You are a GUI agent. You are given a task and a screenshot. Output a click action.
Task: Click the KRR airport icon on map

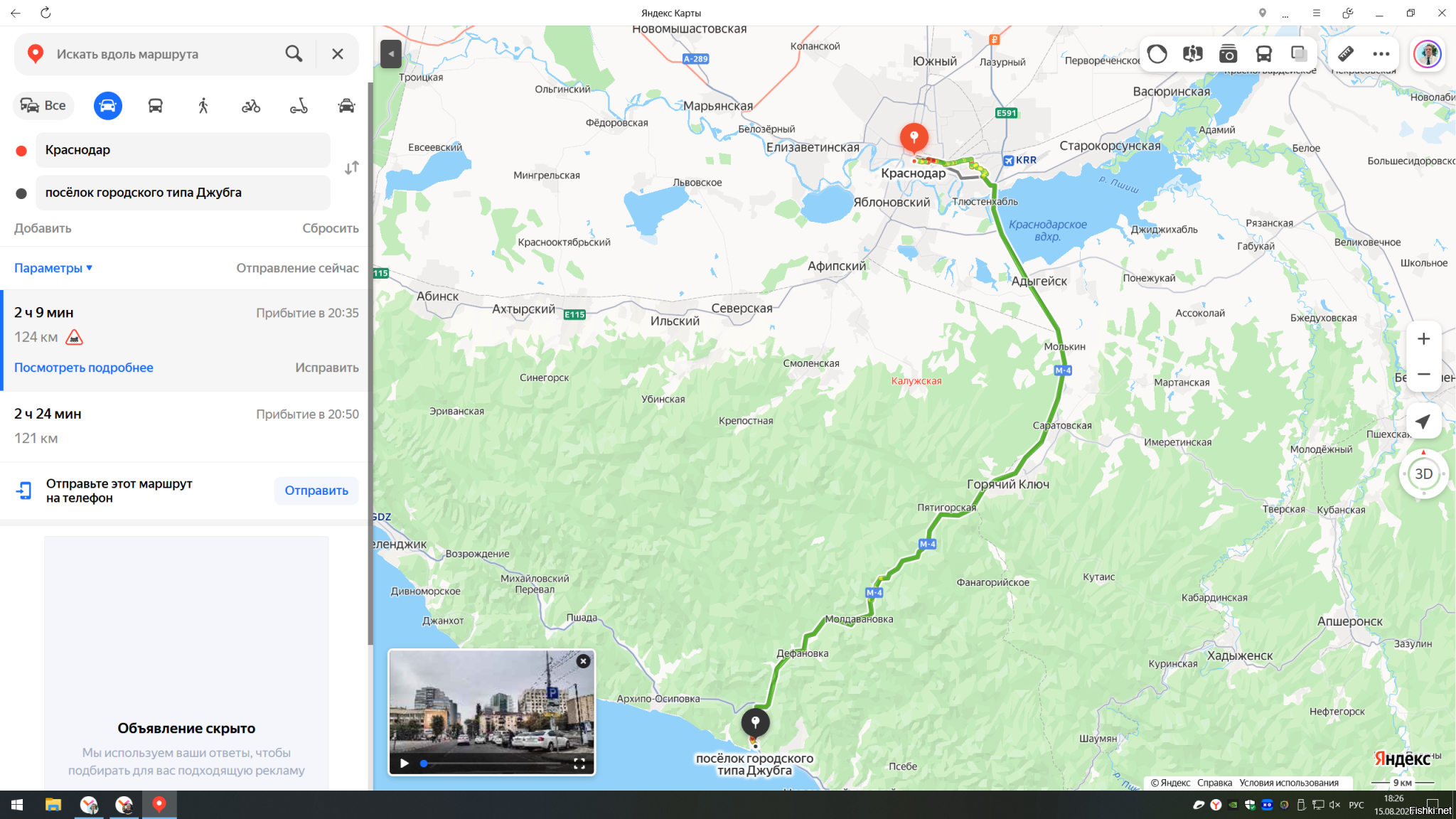(1008, 161)
